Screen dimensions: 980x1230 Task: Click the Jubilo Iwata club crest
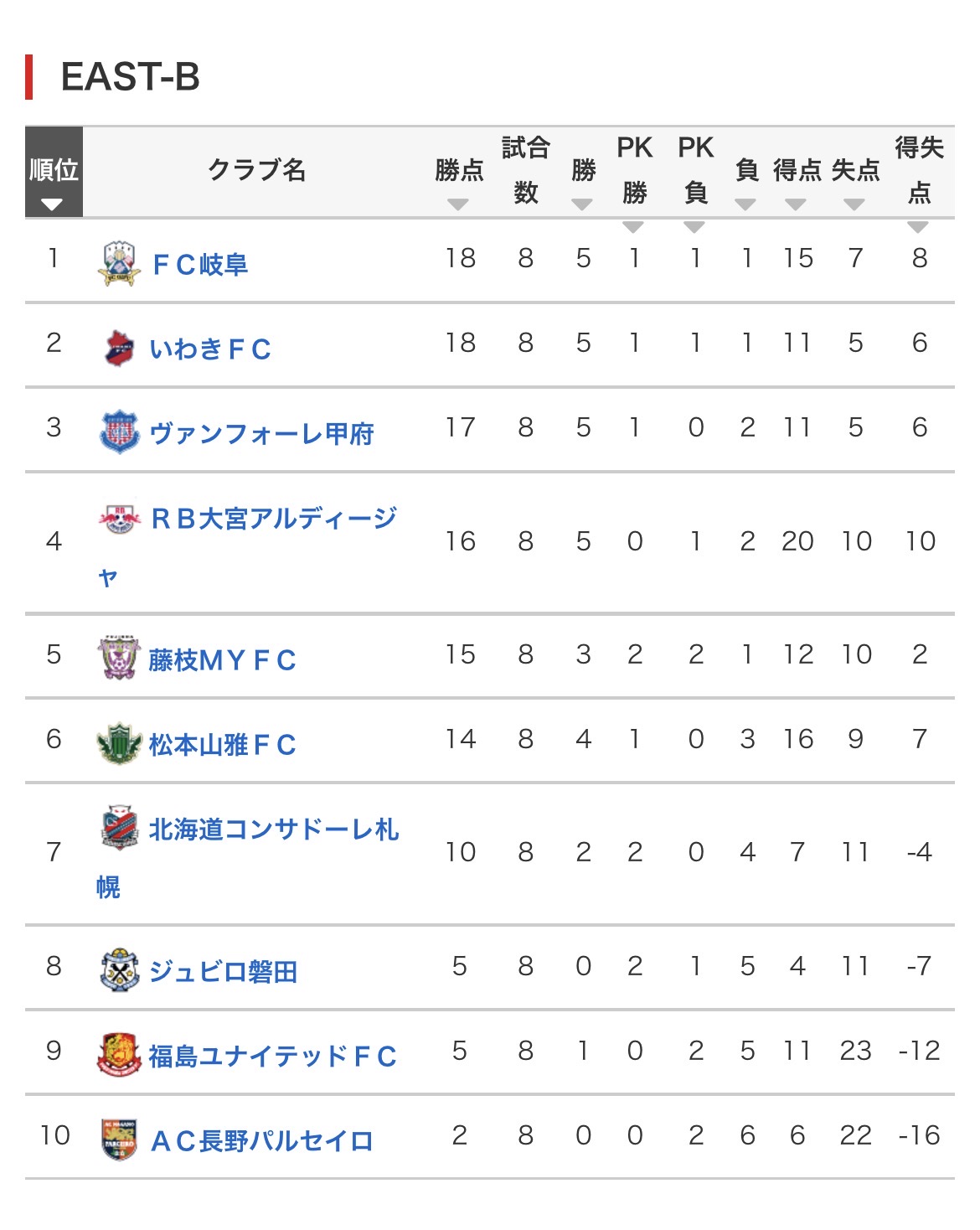[x=119, y=970]
